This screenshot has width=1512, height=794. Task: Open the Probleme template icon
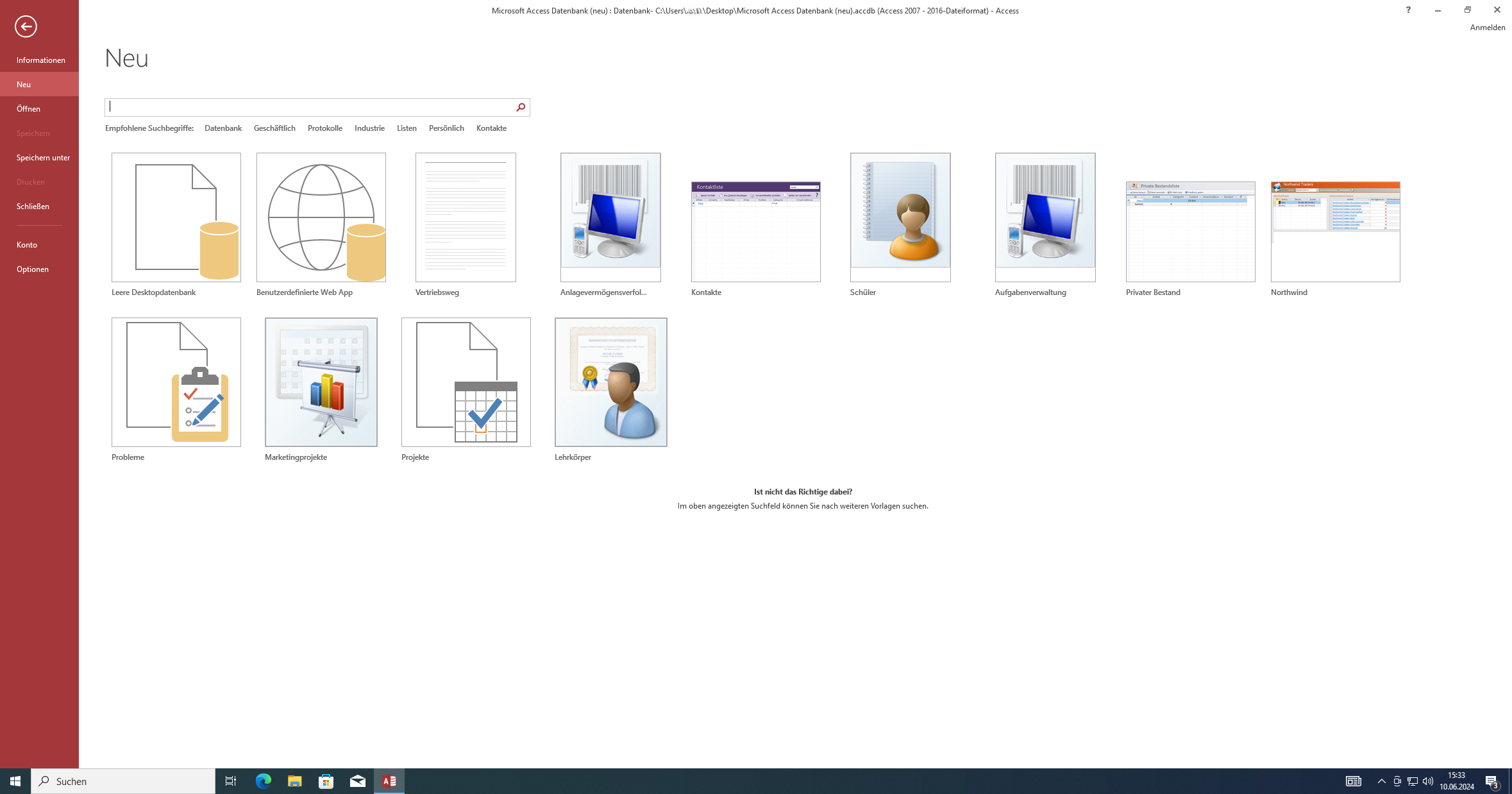[x=176, y=382]
